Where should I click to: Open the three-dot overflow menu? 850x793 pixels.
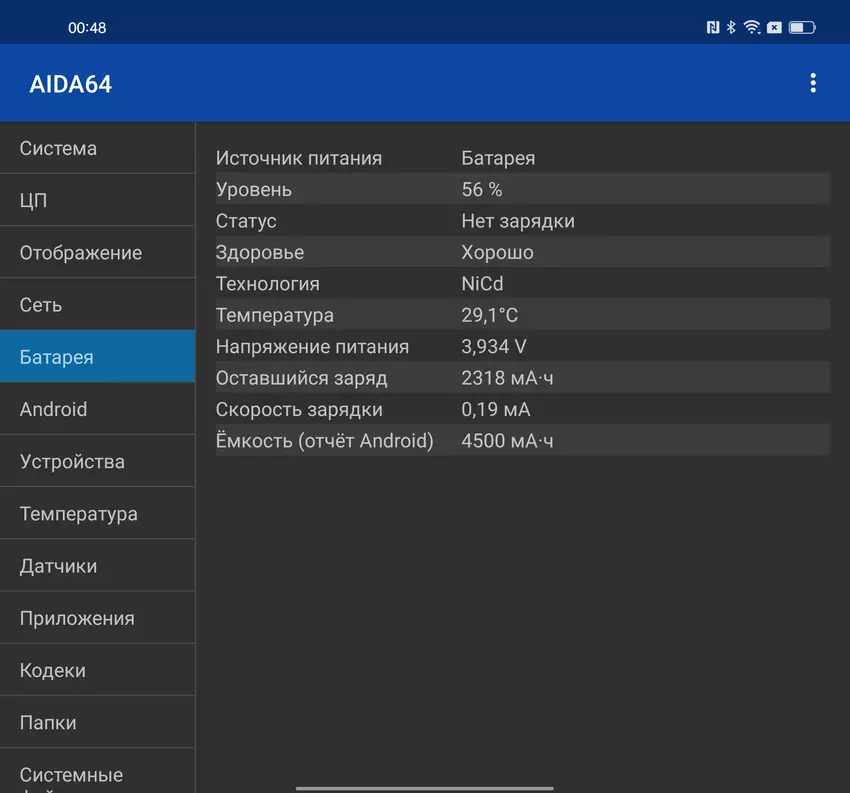point(813,83)
